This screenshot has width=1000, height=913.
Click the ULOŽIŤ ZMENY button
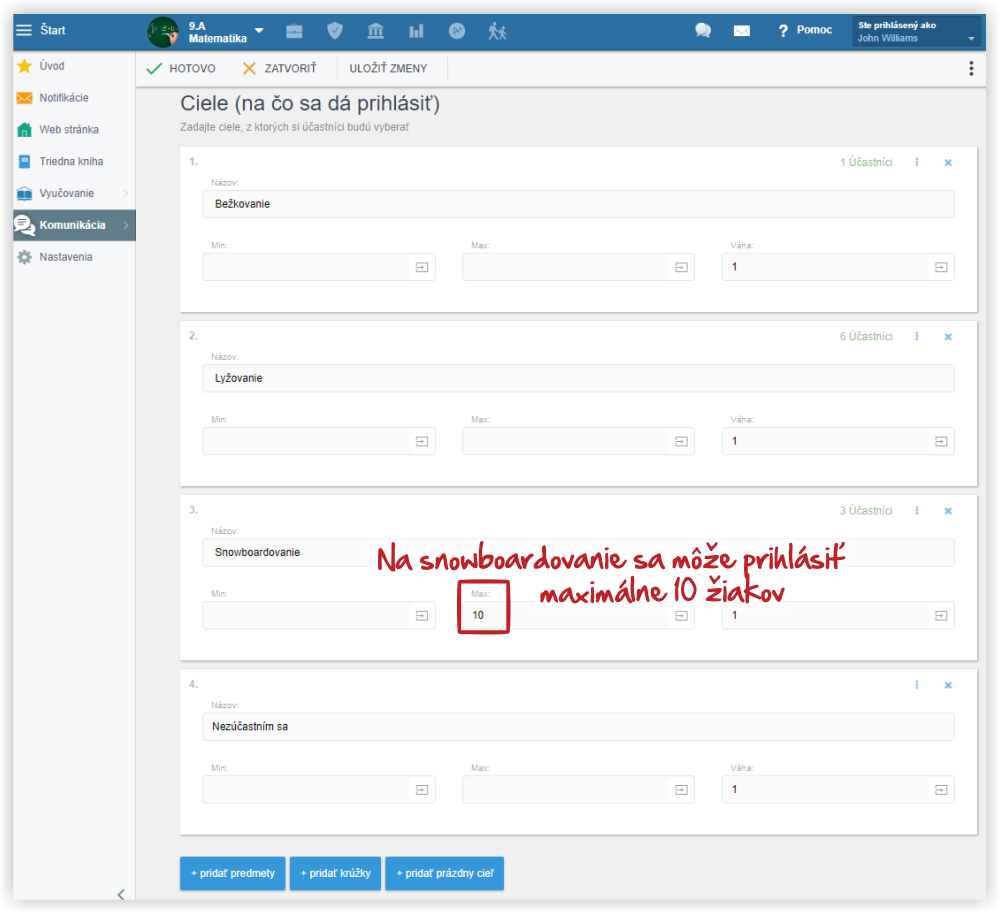tap(388, 68)
